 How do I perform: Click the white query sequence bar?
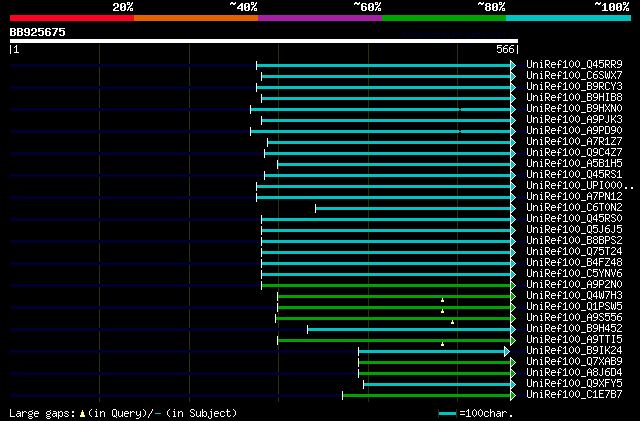[x=264, y=41]
